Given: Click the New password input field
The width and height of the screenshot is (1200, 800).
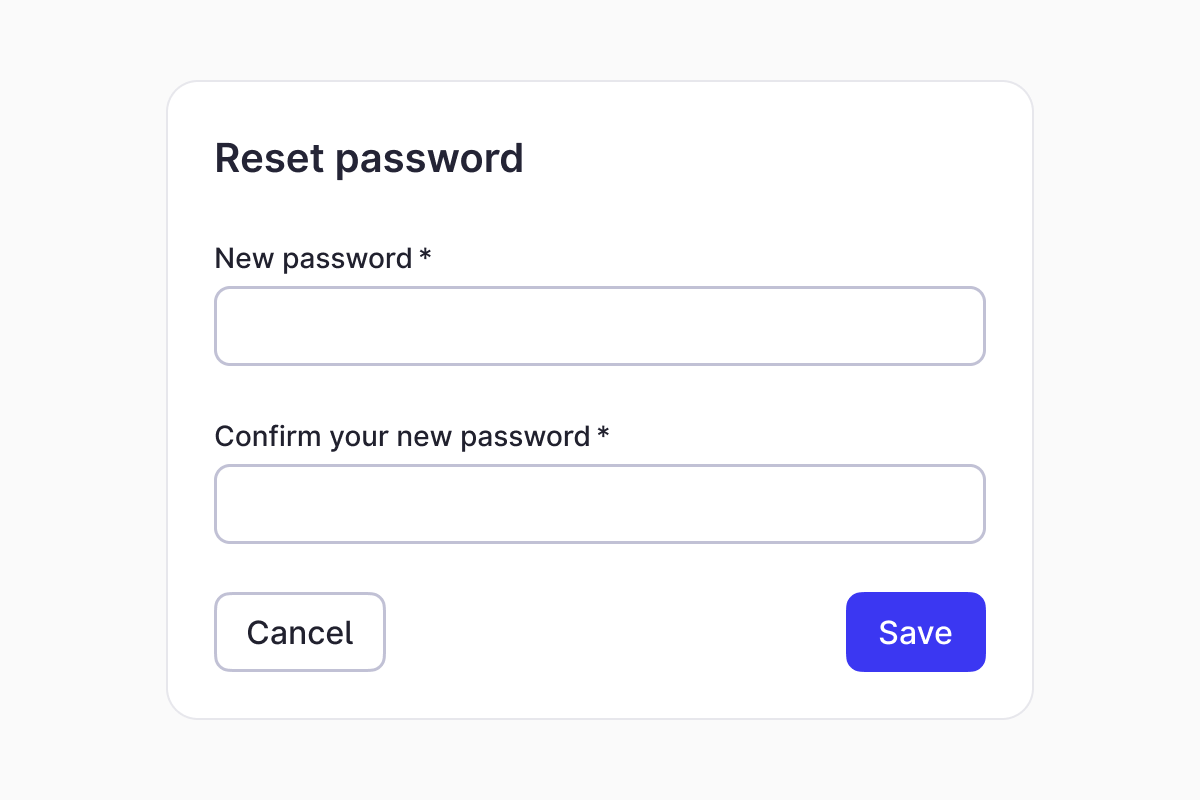Looking at the screenshot, I should (x=600, y=326).
